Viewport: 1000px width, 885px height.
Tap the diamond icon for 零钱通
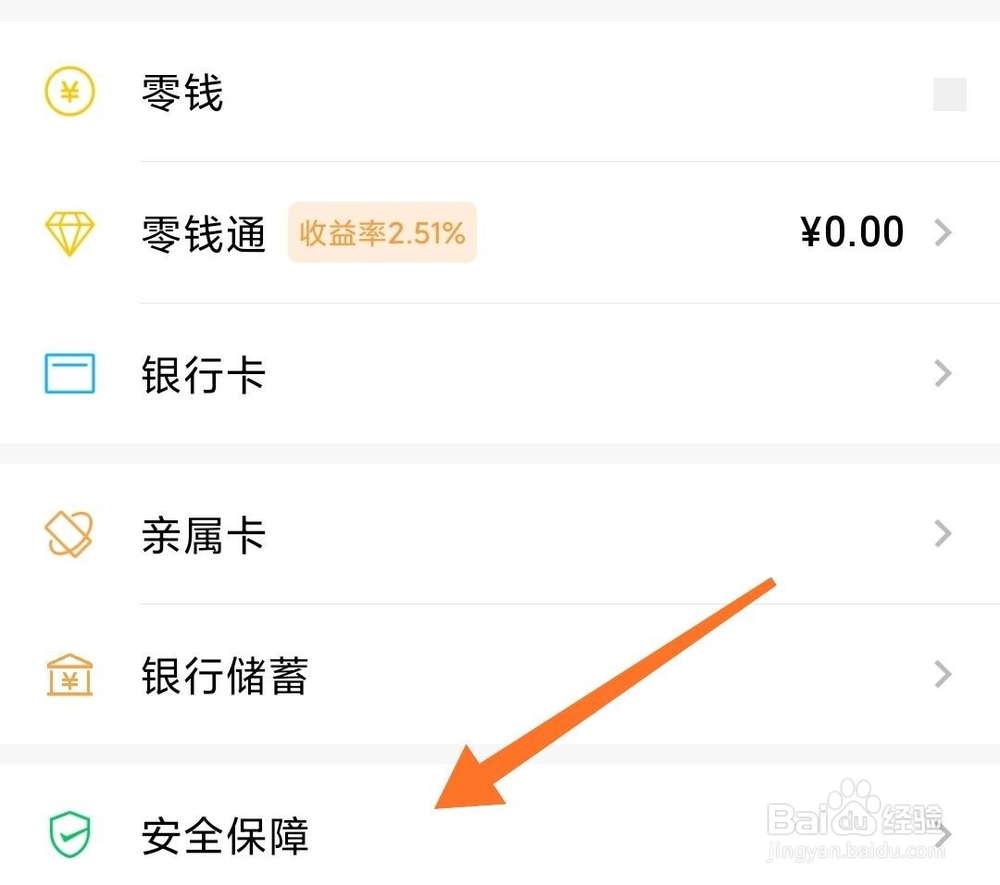click(x=69, y=233)
